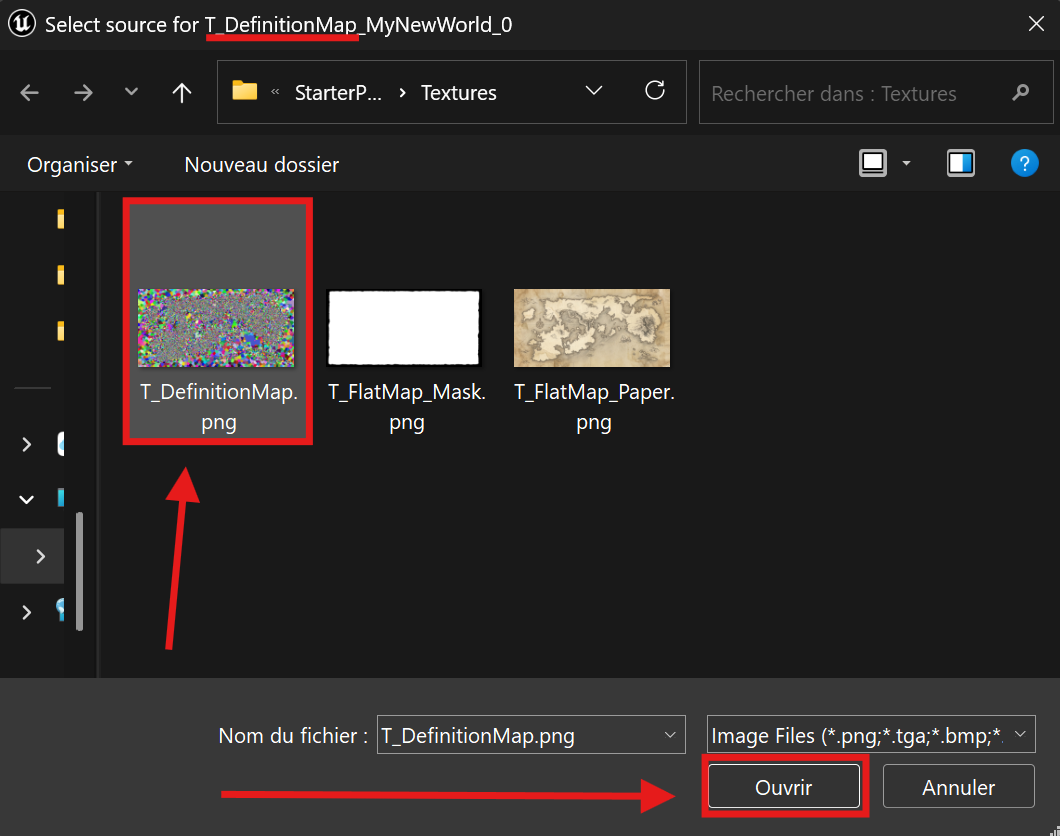Go forward to next folder
This screenshot has height=836, width=1060.
point(83,93)
